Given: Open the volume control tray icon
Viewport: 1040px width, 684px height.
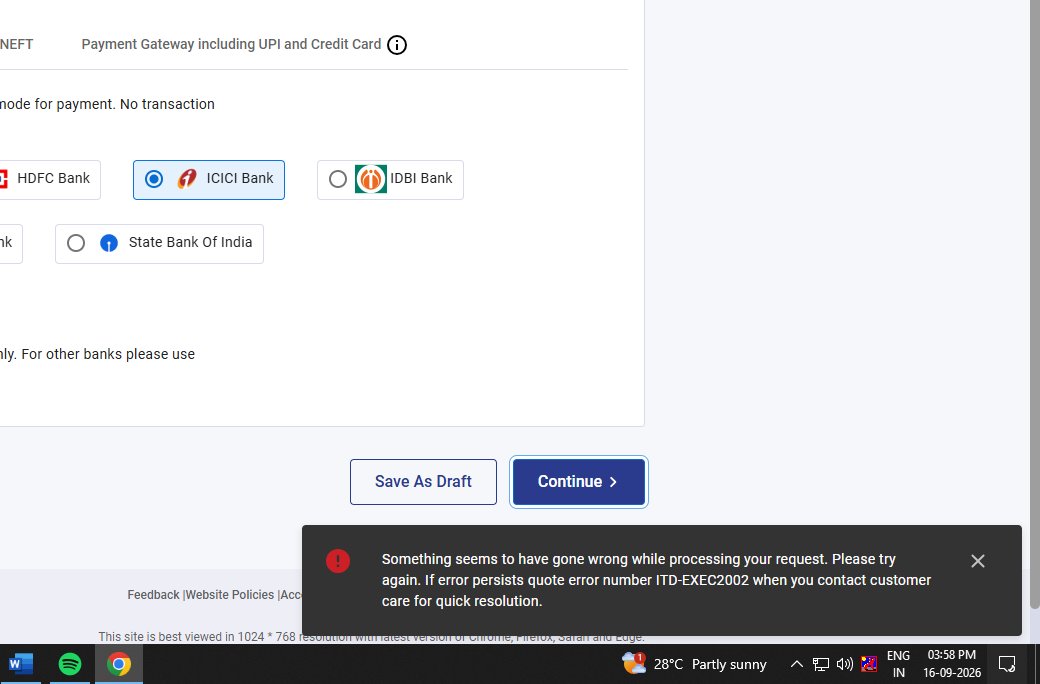Looking at the screenshot, I should tap(844, 664).
